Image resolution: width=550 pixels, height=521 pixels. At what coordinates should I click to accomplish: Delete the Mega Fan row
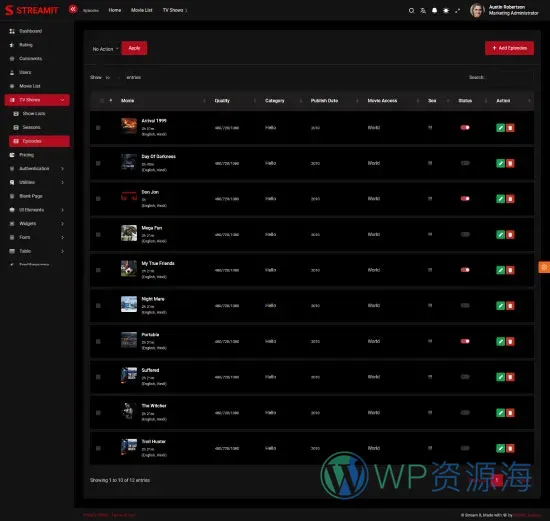point(510,234)
